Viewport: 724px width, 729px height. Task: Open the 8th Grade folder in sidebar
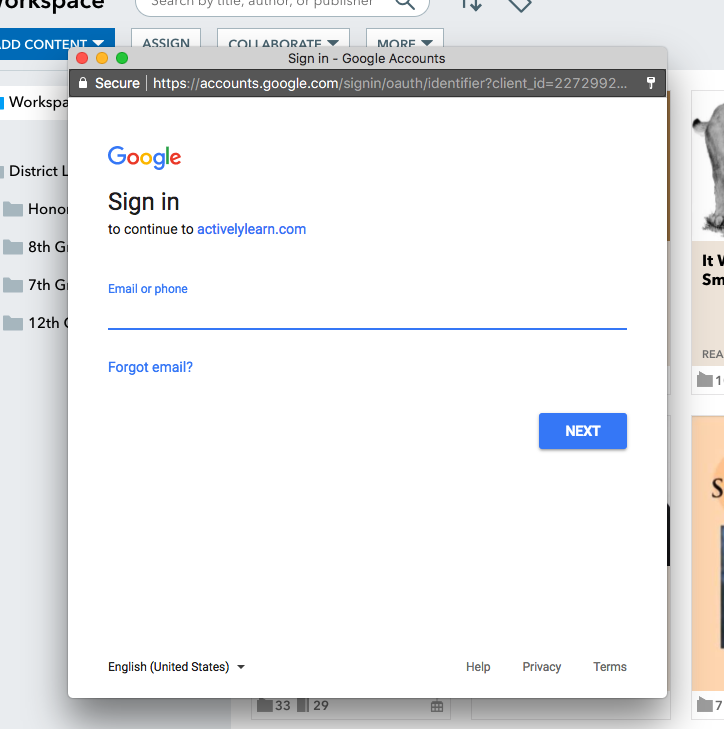[x=35, y=247]
